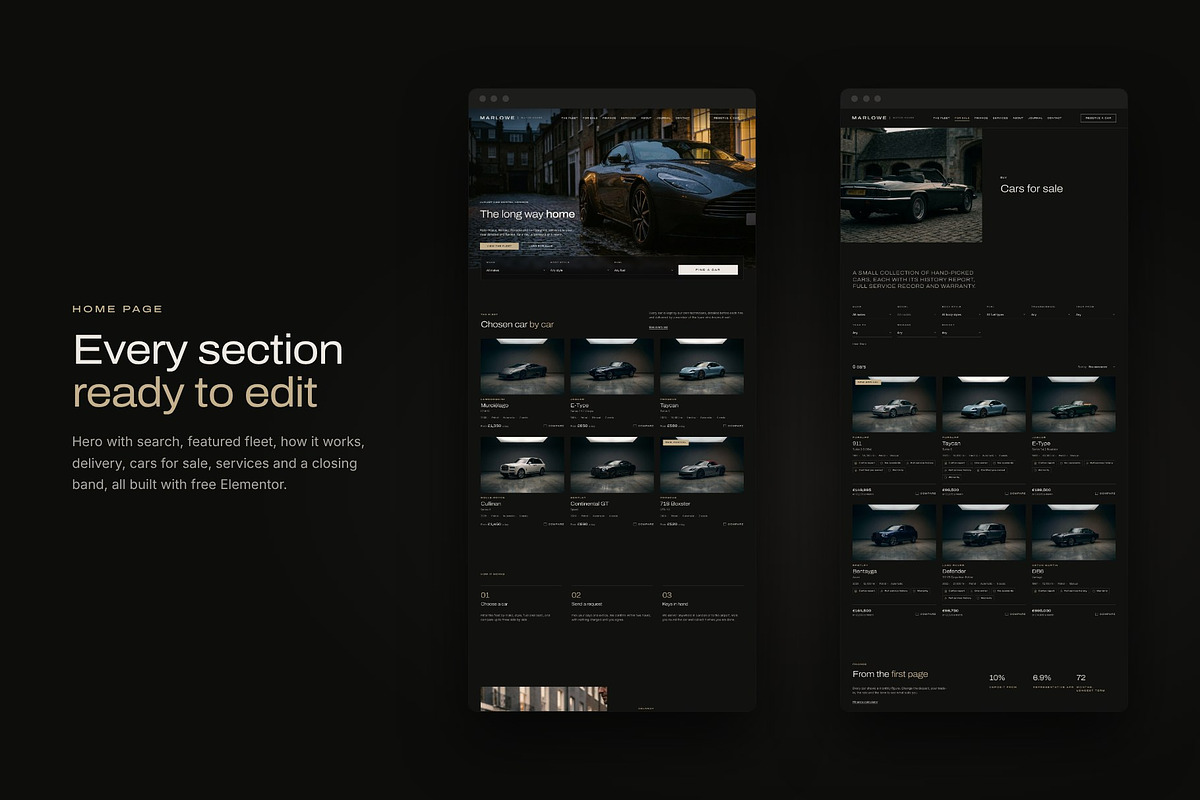Open FINANCE menu in home page window
This screenshot has height=800, width=1200.
[x=609, y=118]
